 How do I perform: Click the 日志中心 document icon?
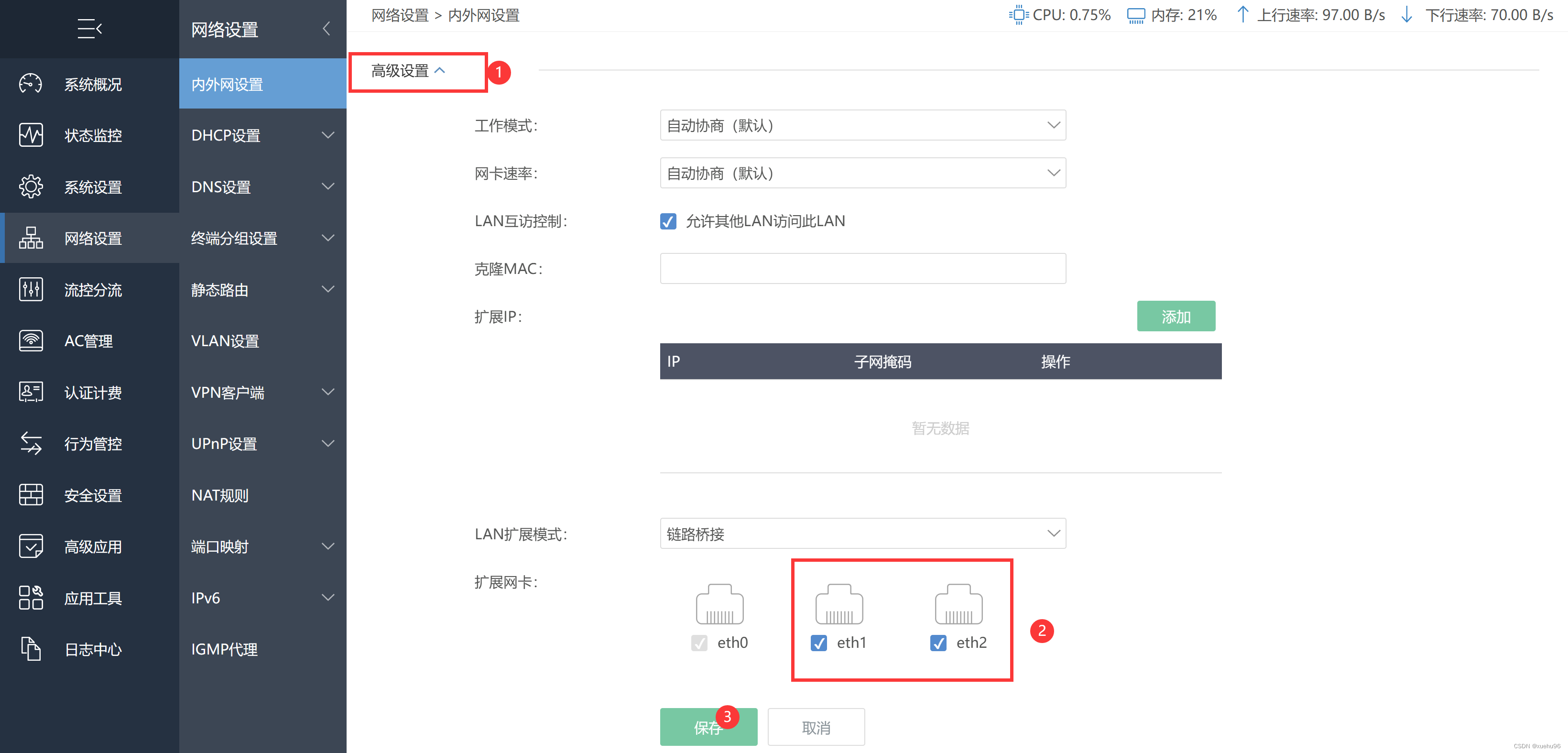click(x=31, y=649)
